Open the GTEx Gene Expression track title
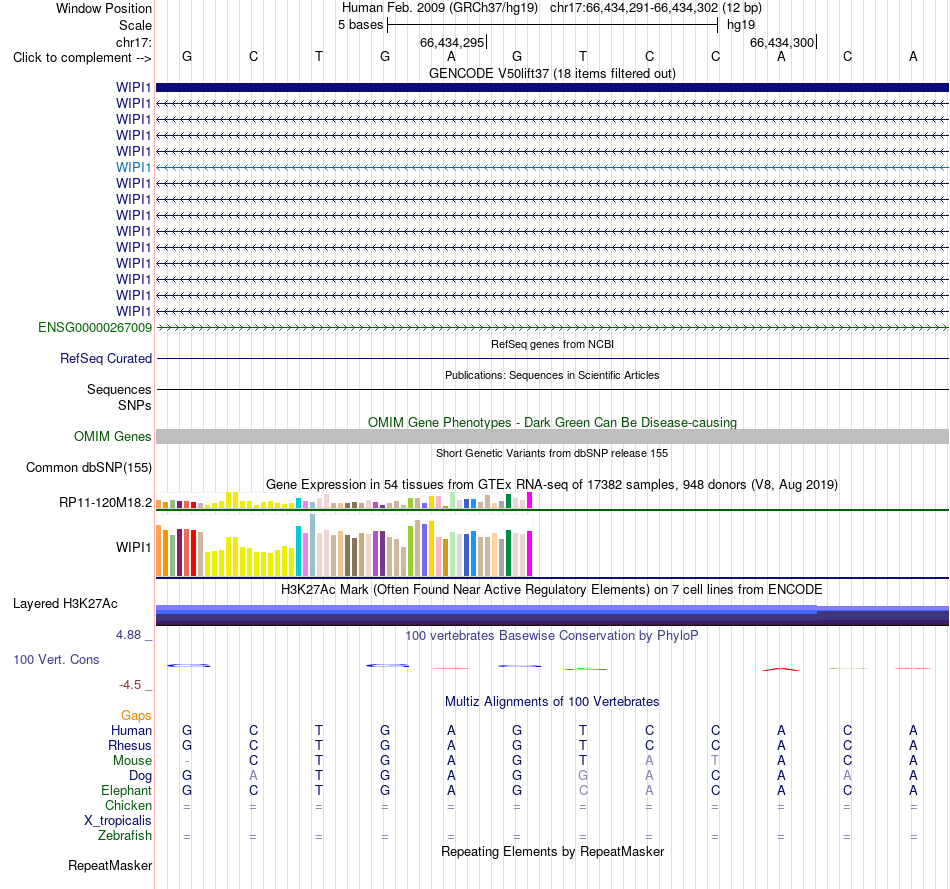The image size is (950, 889). tap(552, 484)
